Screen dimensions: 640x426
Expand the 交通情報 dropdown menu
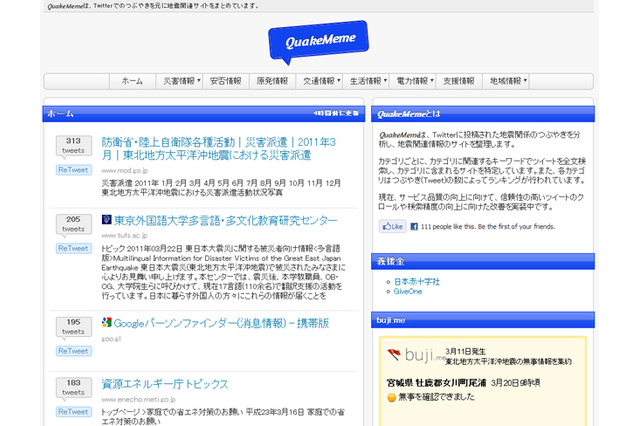pyautogui.click(x=319, y=81)
